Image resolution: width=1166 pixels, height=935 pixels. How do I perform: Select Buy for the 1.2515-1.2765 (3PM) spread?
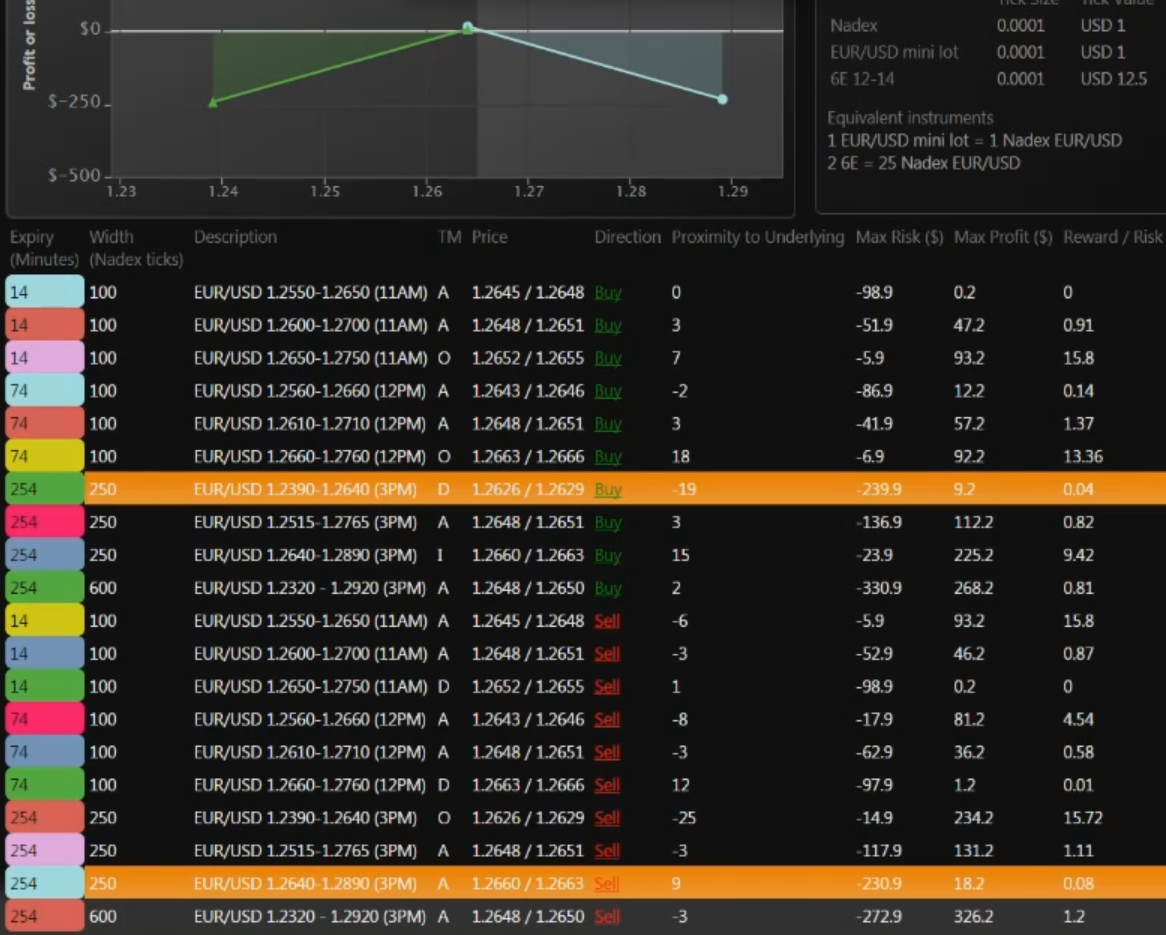(608, 522)
